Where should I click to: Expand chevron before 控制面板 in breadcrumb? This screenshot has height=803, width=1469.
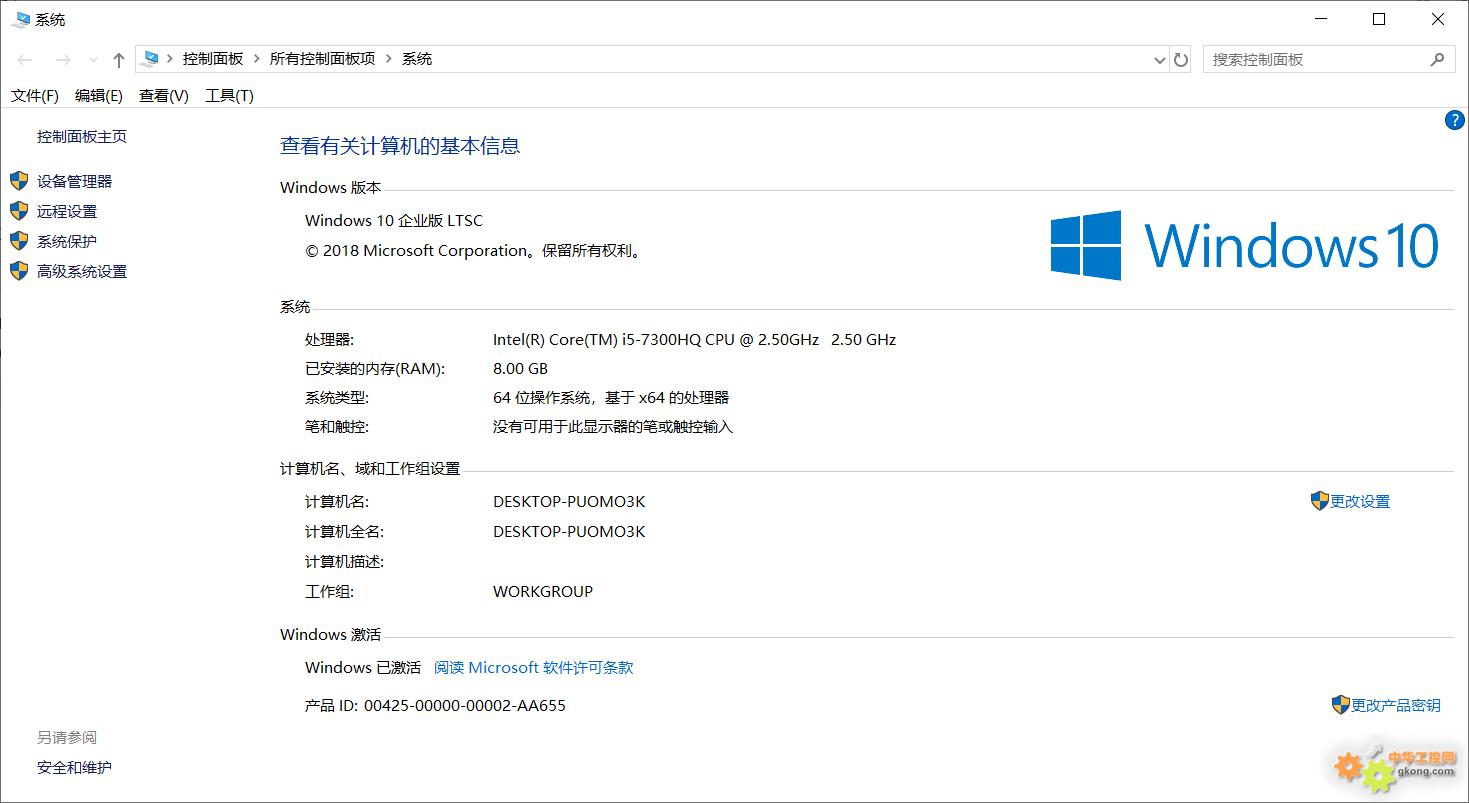[x=170, y=59]
